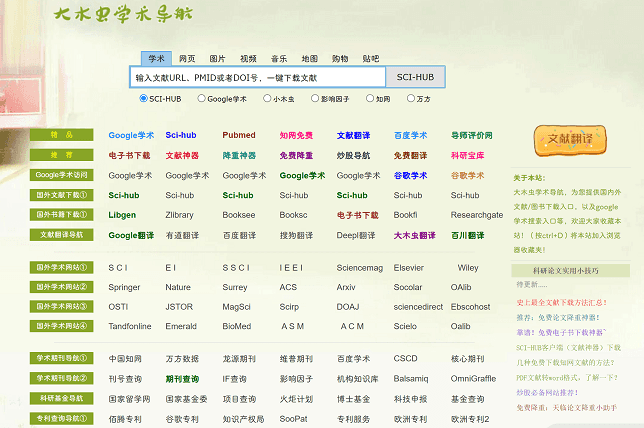Visit the Elsevier website link

(408, 268)
